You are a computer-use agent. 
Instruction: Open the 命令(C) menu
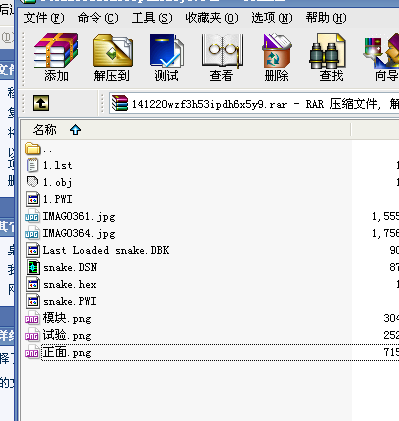[x=98, y=18]
